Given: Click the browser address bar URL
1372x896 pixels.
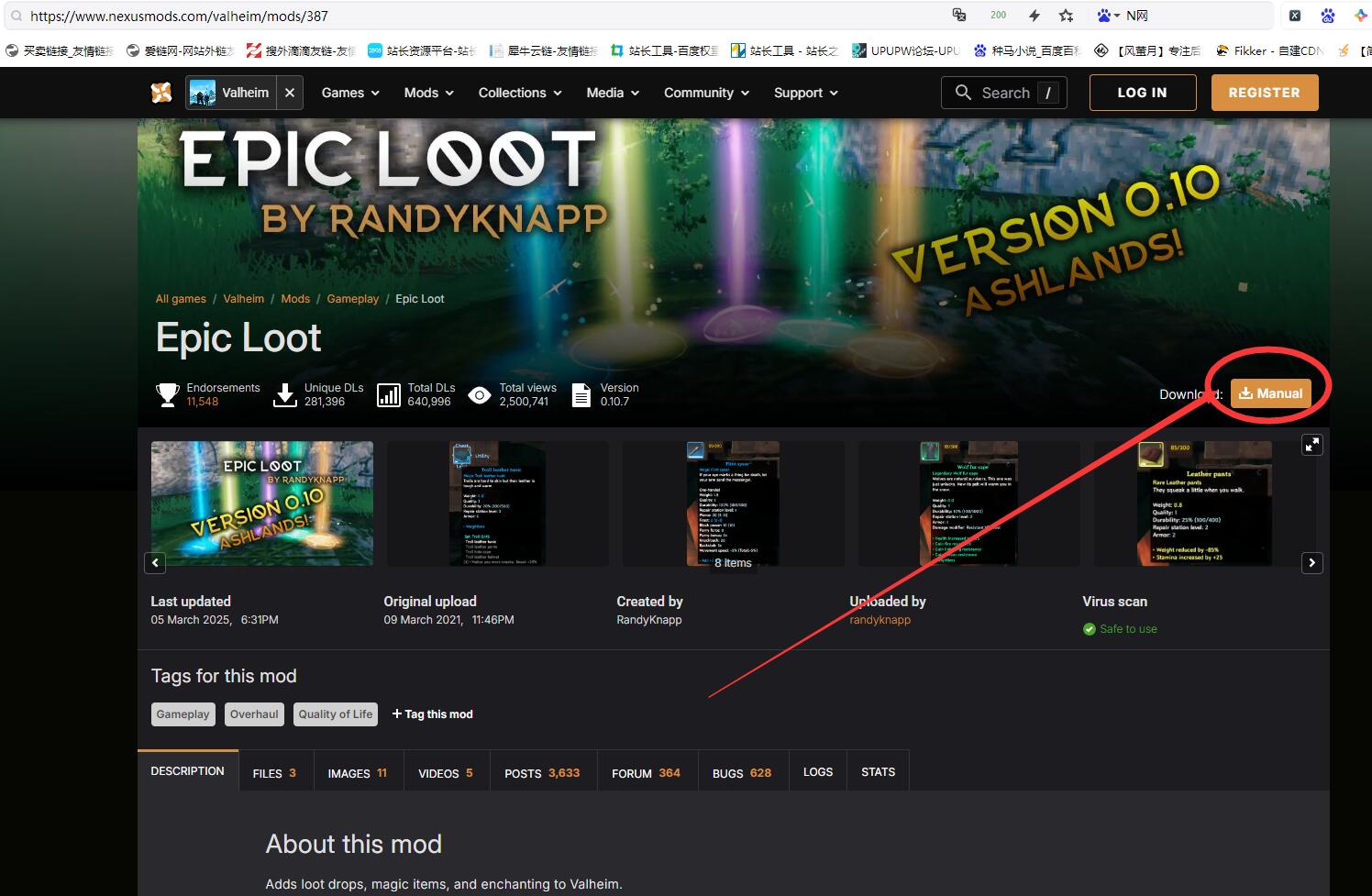Looking at the screenshot, I should [x=180, y=16].
